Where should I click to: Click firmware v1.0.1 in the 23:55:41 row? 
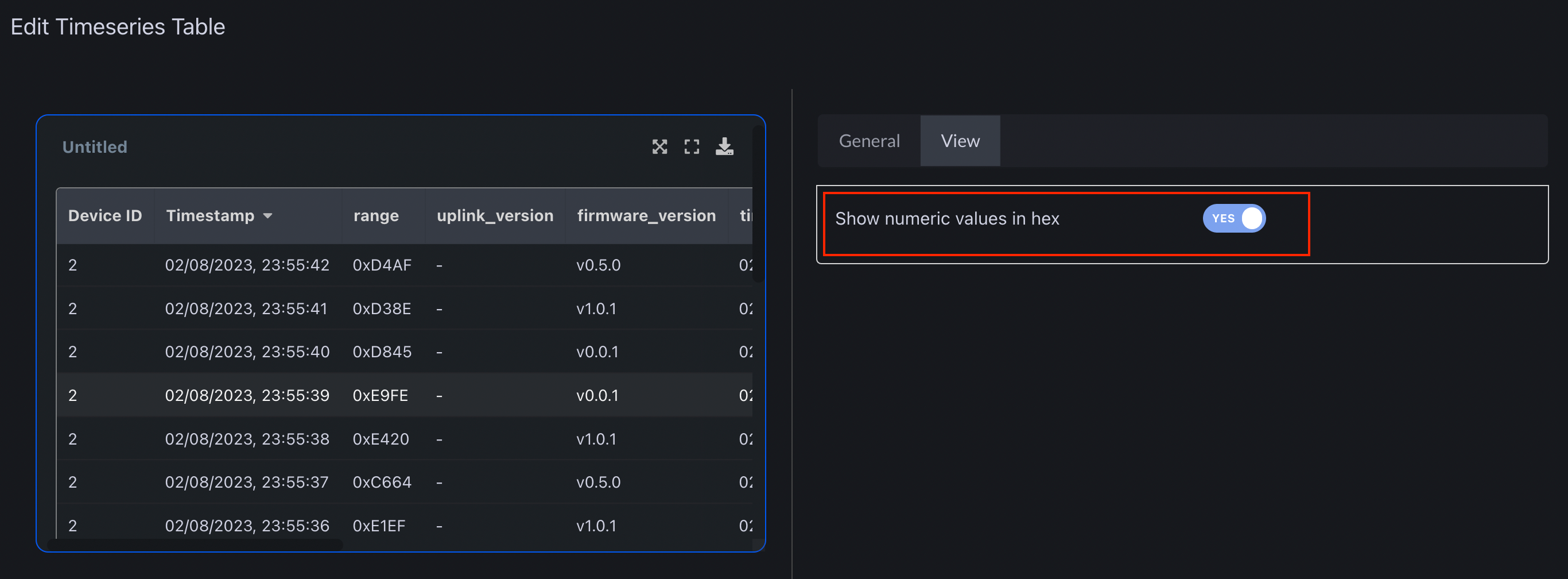[596, 309]
